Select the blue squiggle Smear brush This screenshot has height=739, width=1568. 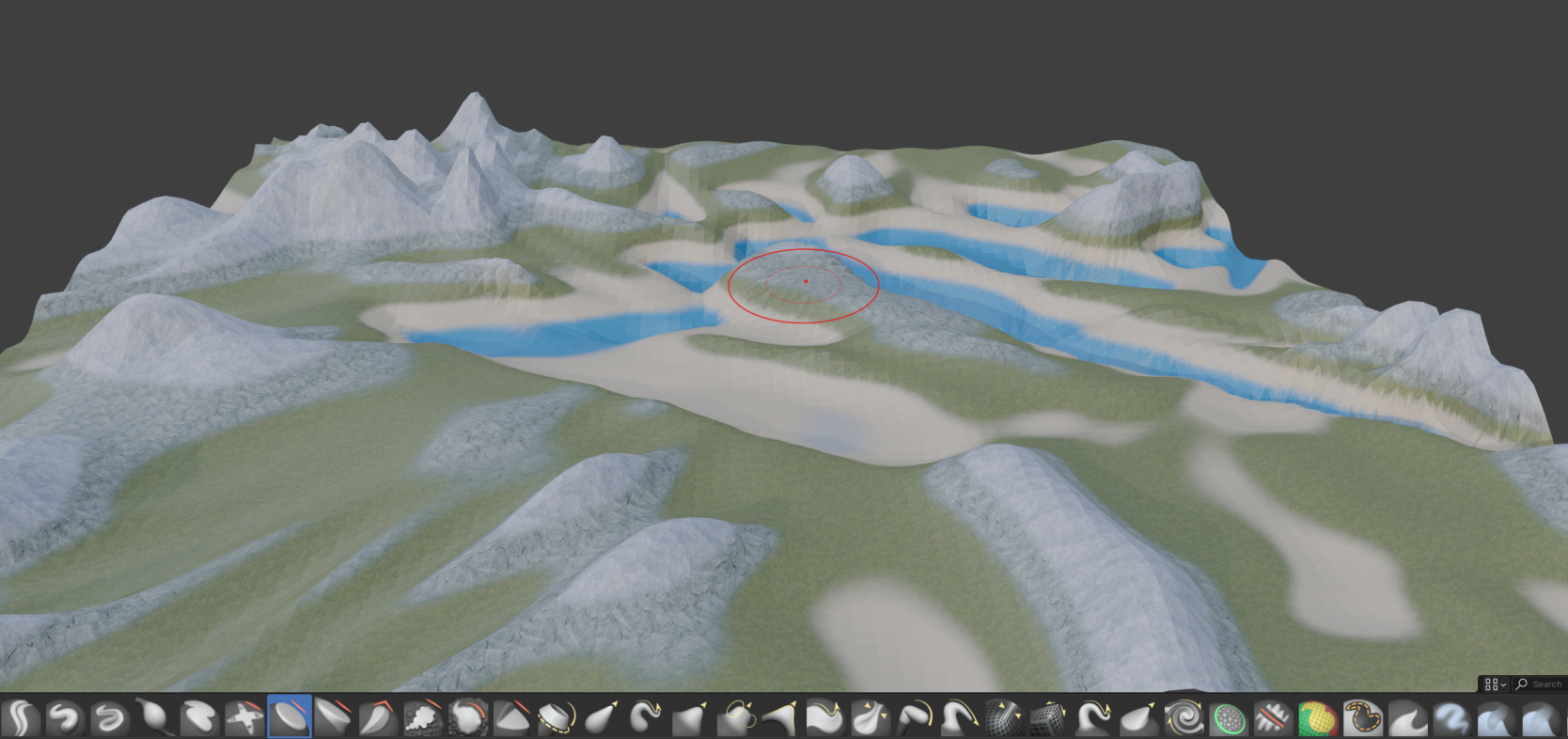click(1451, 717)
